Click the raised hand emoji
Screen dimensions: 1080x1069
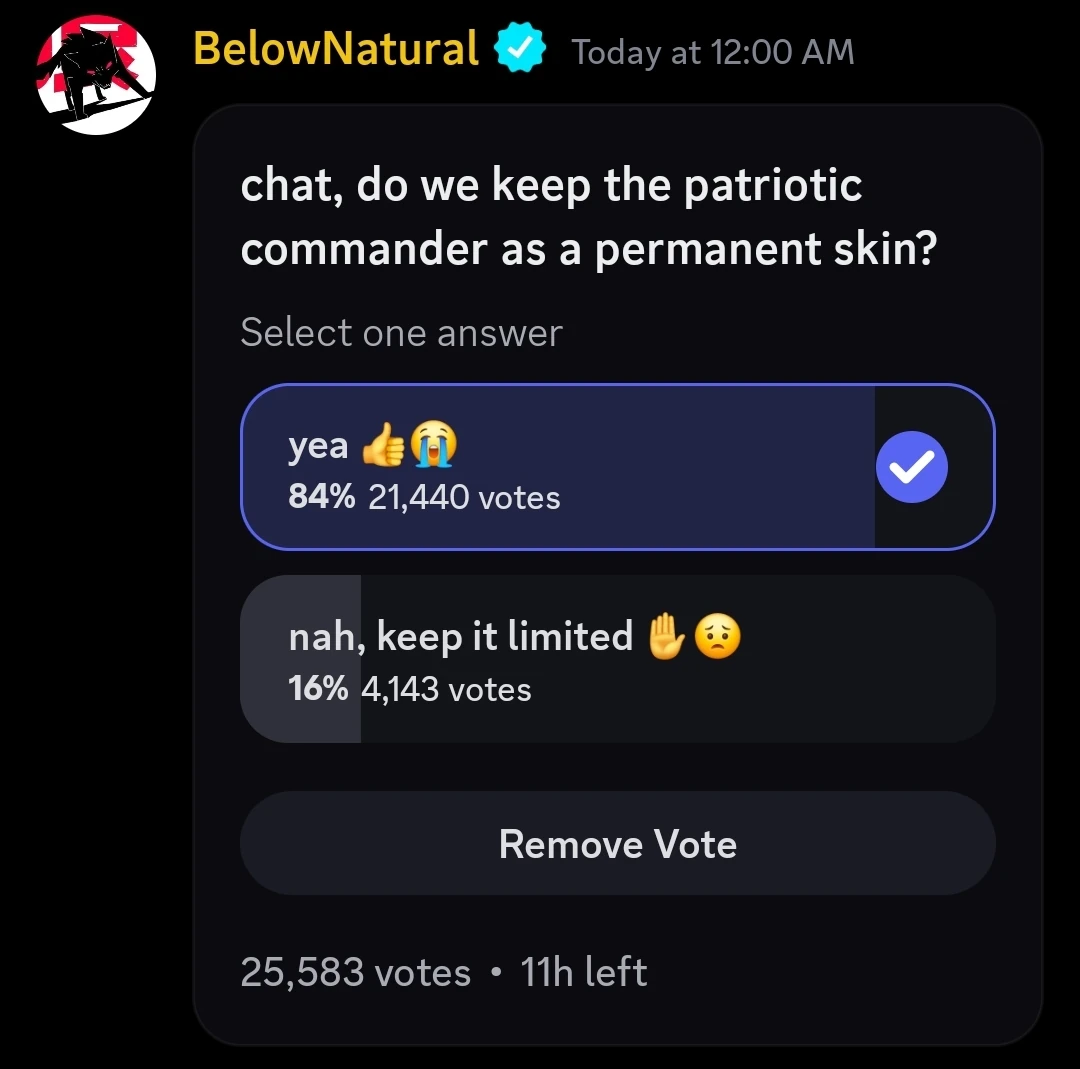[x=667, y=636]
